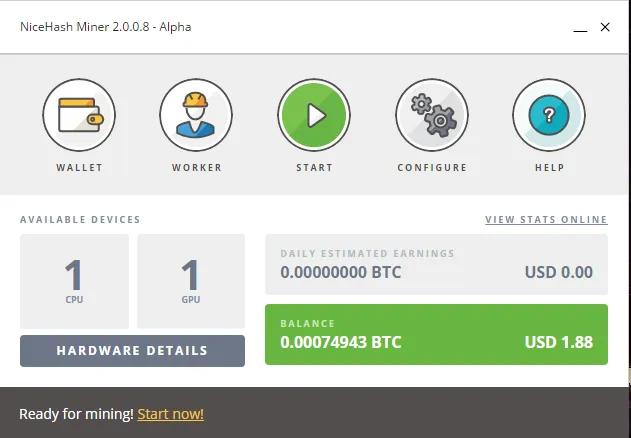Screen dimensions: 631x438
Task: Click the USD 0.00 earnings amount
Action: coord(559,272)
